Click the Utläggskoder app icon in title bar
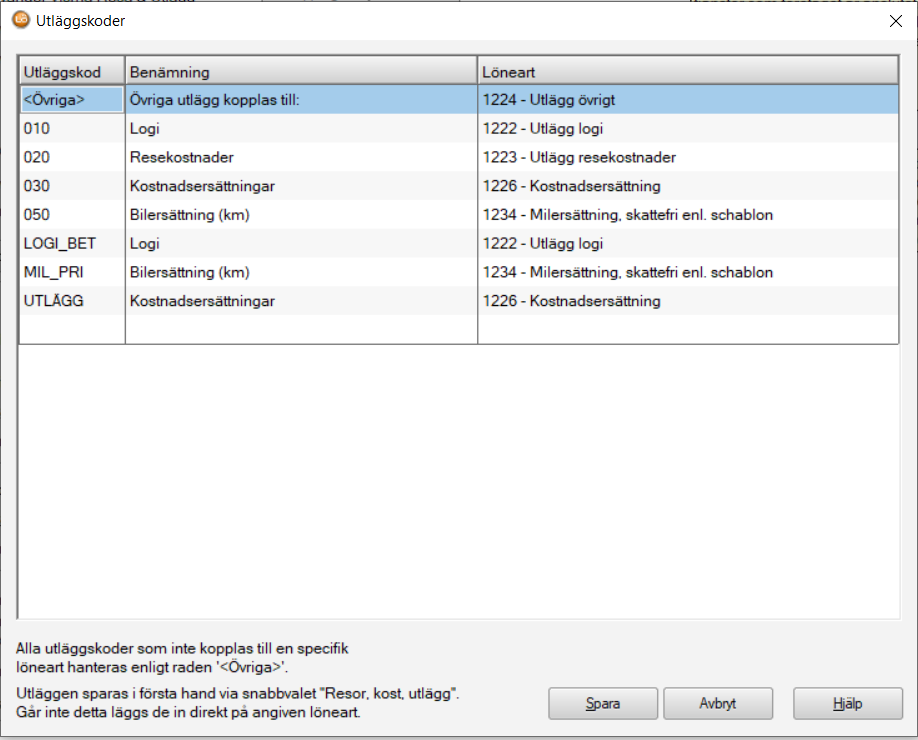This screenshot has width=918, height=740. coord(21,21)
